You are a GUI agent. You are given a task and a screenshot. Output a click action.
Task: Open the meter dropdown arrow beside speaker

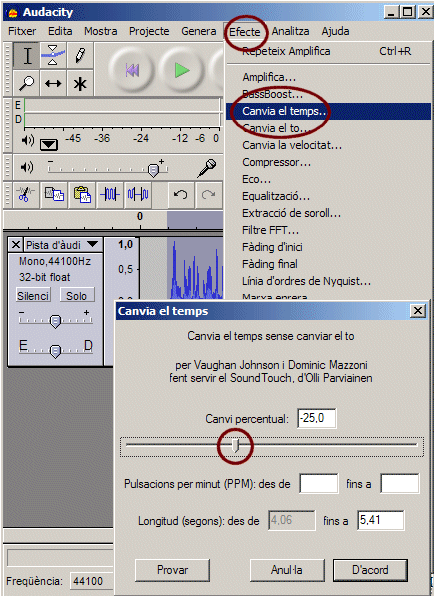tap(49, 144)
